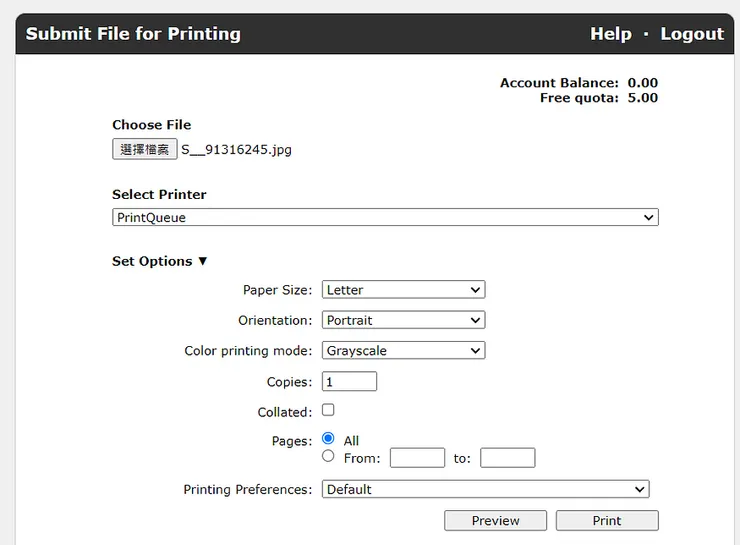740x545 pixels.
Task: Open the Color printing mode dropdown
Action: click(x=403, y=351)
